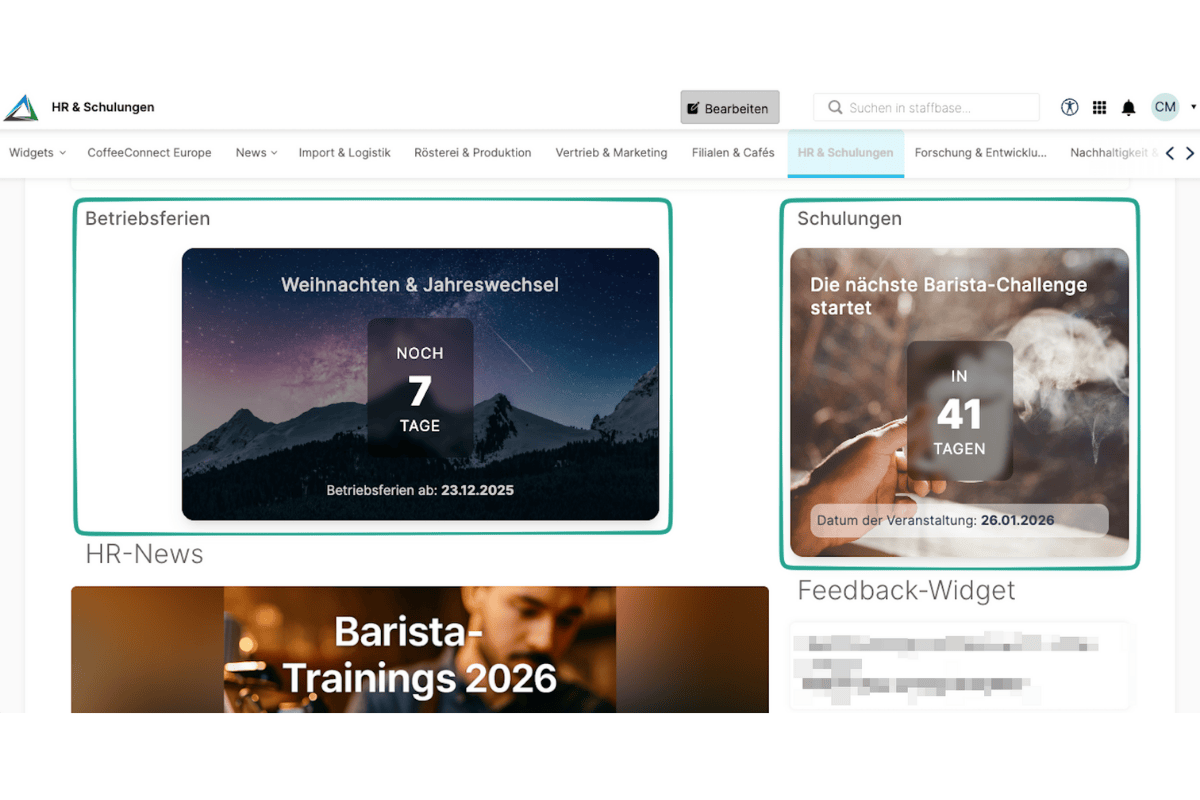Switch to the Filialen & Cafés tab
The width and height of the screenshot is (1200, 800).
[733, 152]
